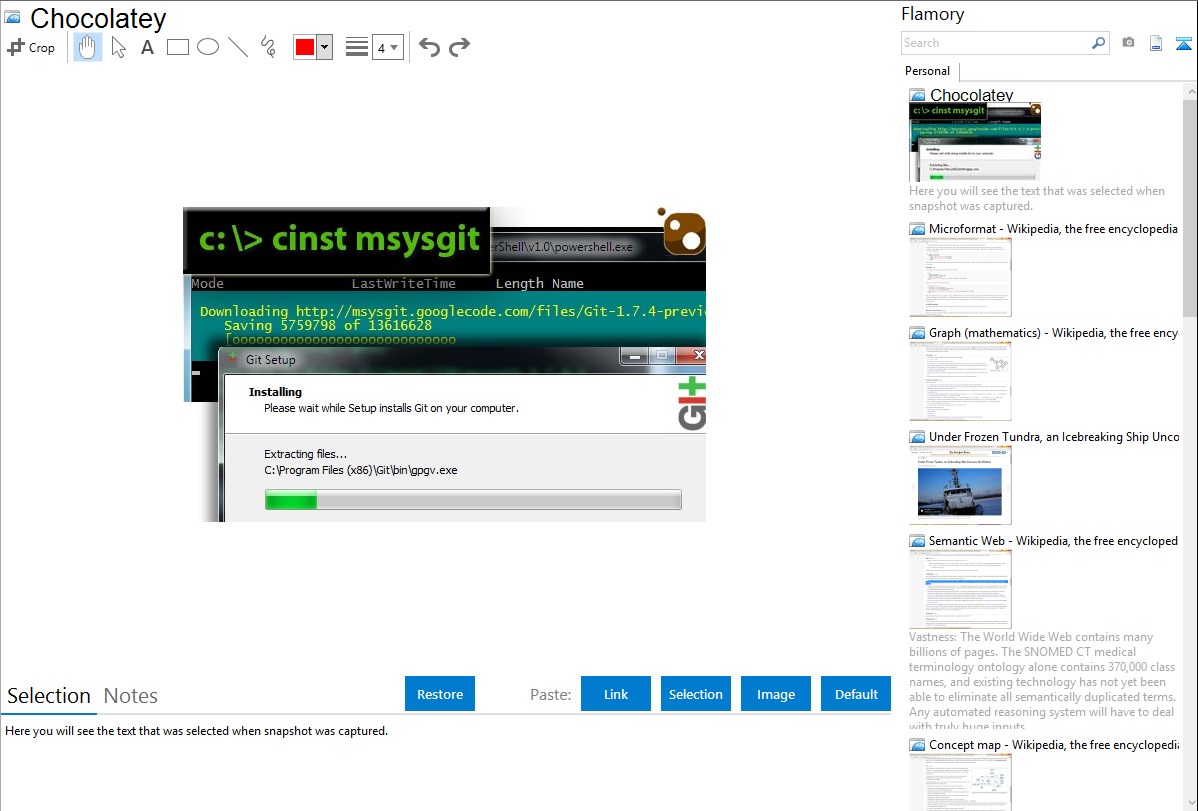Open the color picker dropdown arrow

[324, 47]
